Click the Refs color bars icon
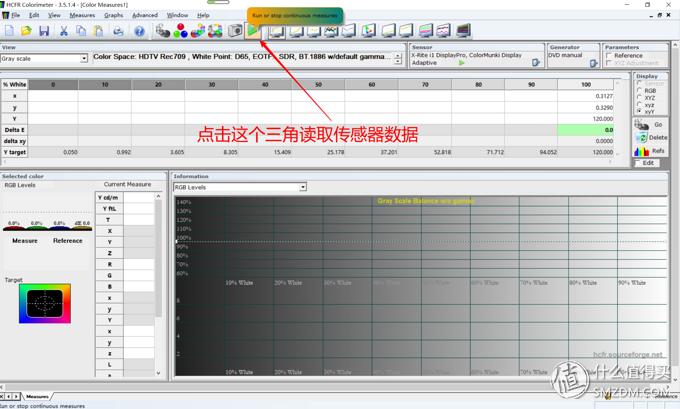Screen dimensions: 680x409 click(x=641, y=151)
